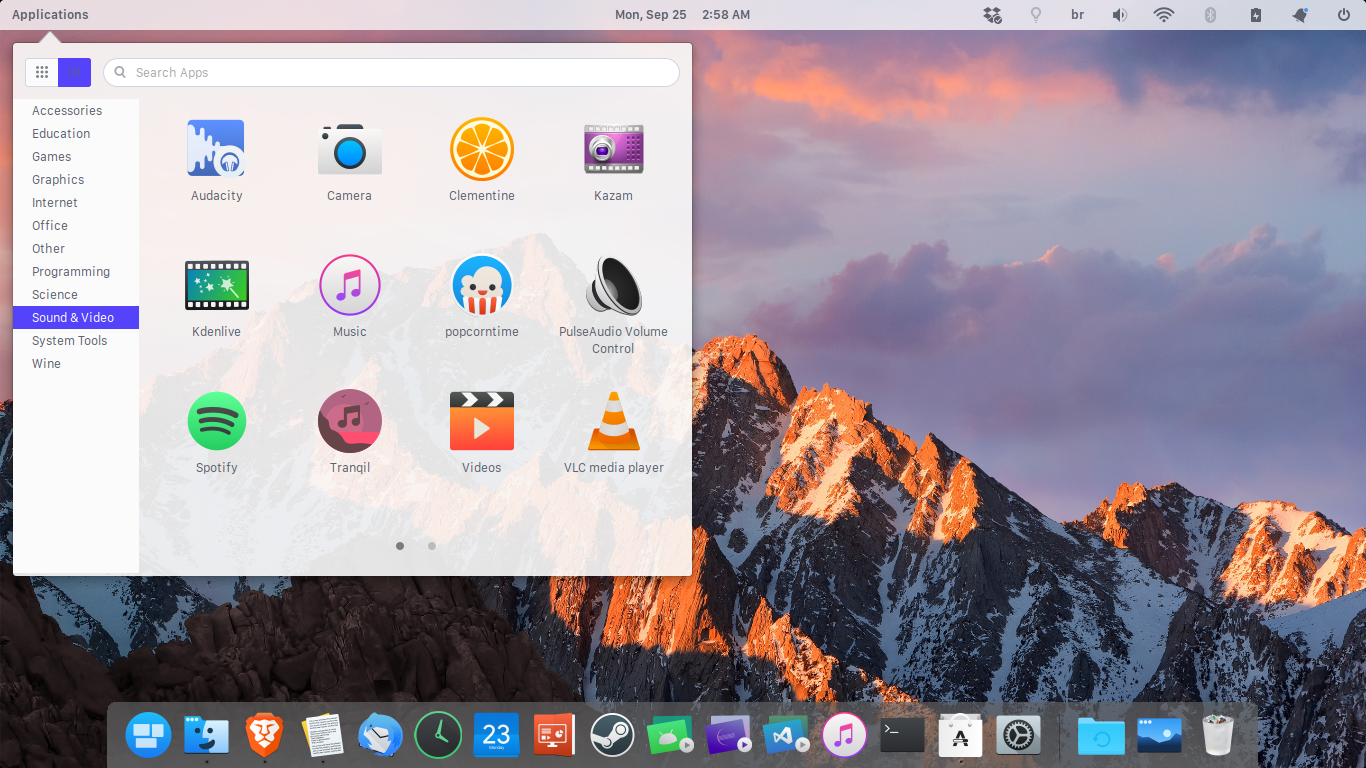Open AppCenter shopping bag in dock
Image resolution: width=1366 pixels, height=768 pixels.
click(960, 736)
